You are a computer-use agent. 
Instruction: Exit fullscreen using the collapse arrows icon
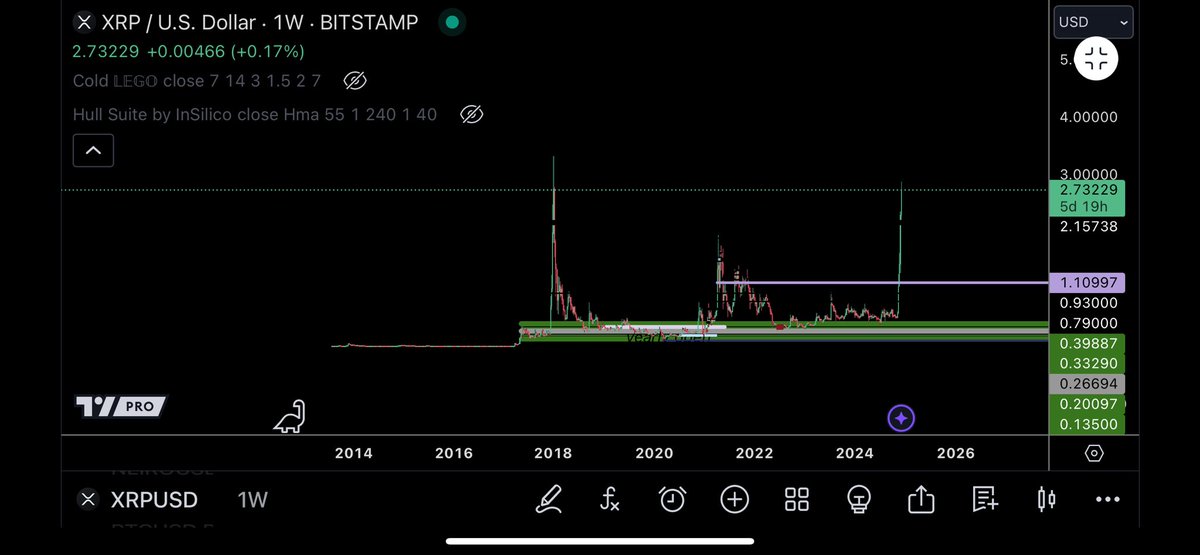(1096, 59)
